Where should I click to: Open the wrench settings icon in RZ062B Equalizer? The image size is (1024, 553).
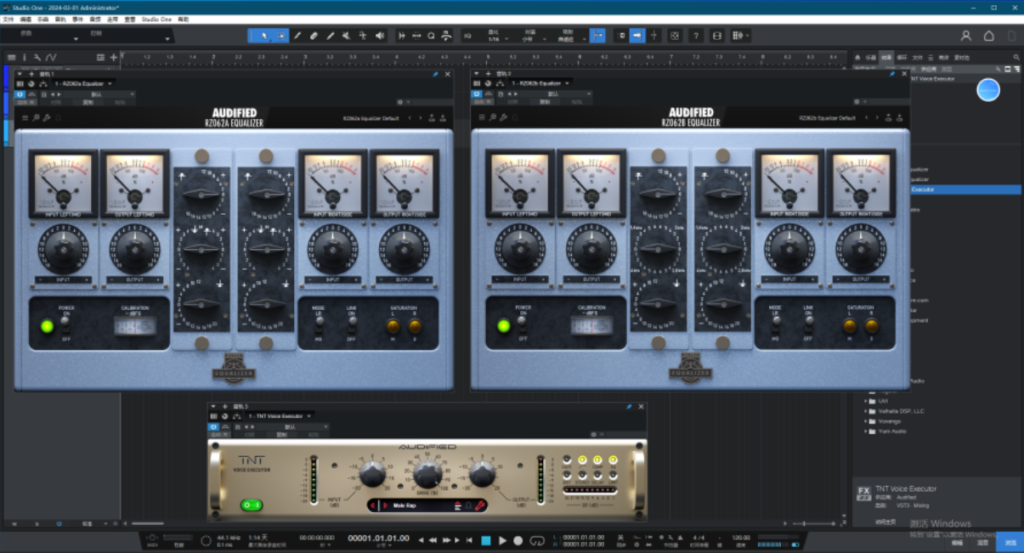point(502,118)
